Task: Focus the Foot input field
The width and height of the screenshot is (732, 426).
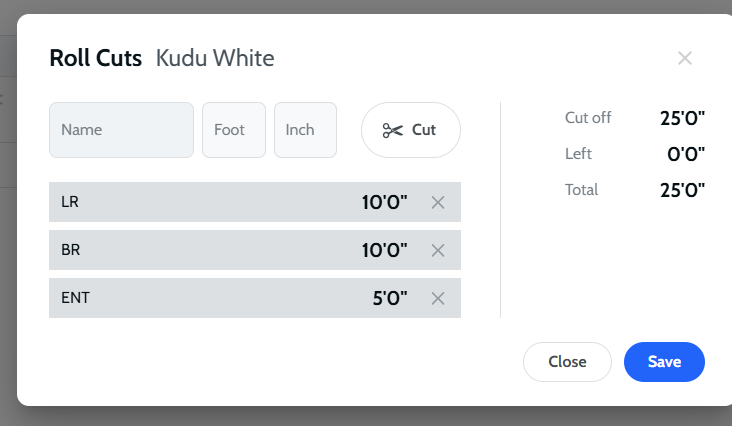Action: point(233,130)
